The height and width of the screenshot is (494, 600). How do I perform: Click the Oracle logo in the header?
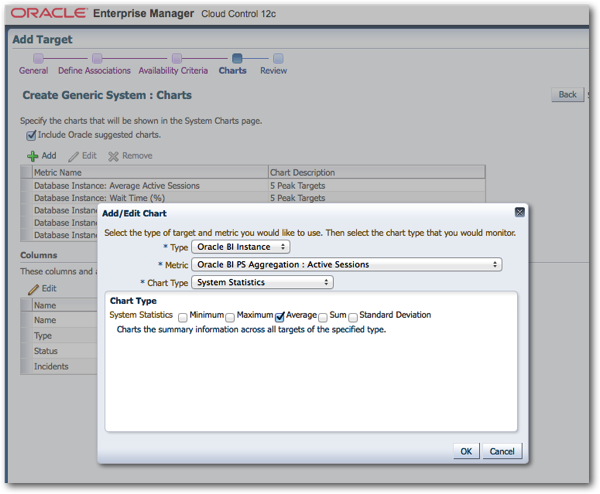click(48, 13)
